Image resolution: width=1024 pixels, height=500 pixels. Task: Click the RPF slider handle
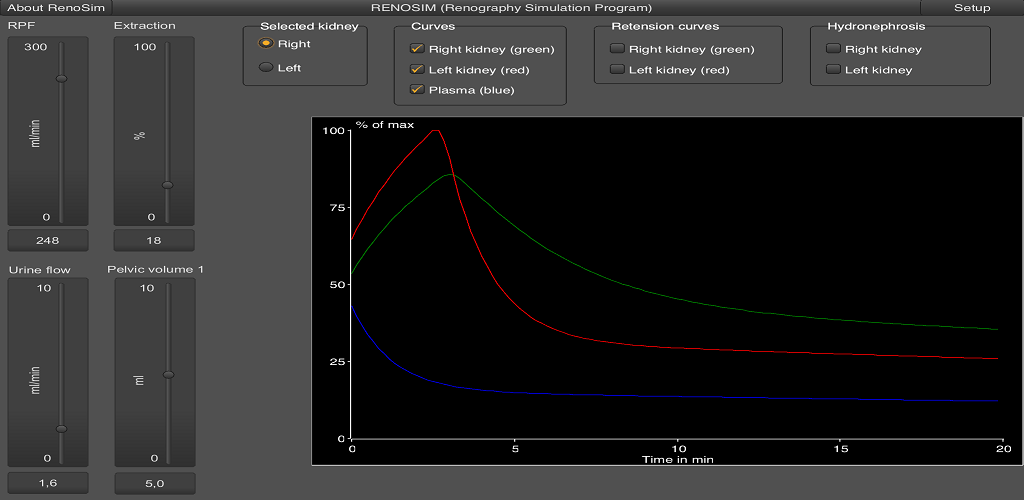(61, 78)
